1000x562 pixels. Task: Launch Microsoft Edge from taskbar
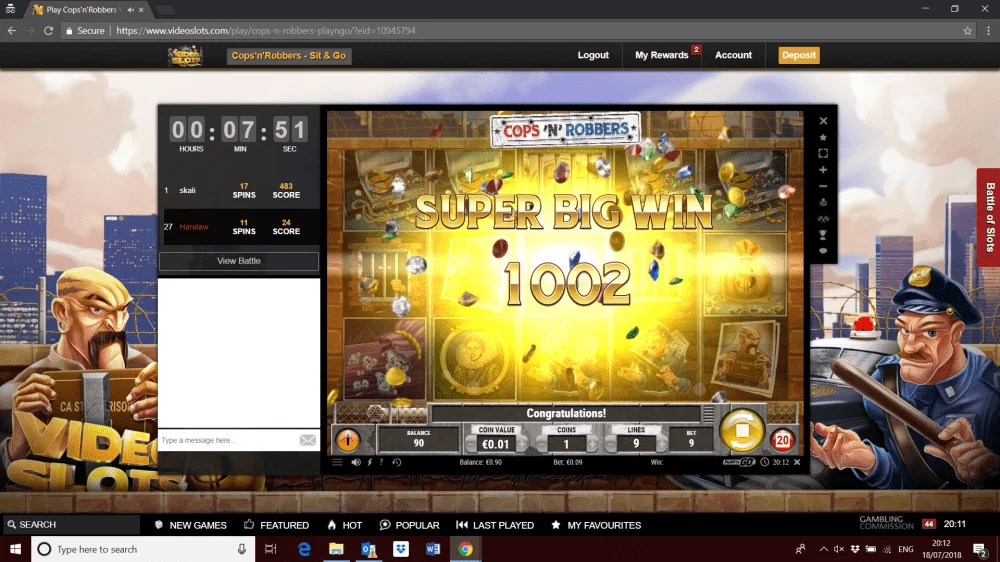pyautogui.click(x=304, y=549)
